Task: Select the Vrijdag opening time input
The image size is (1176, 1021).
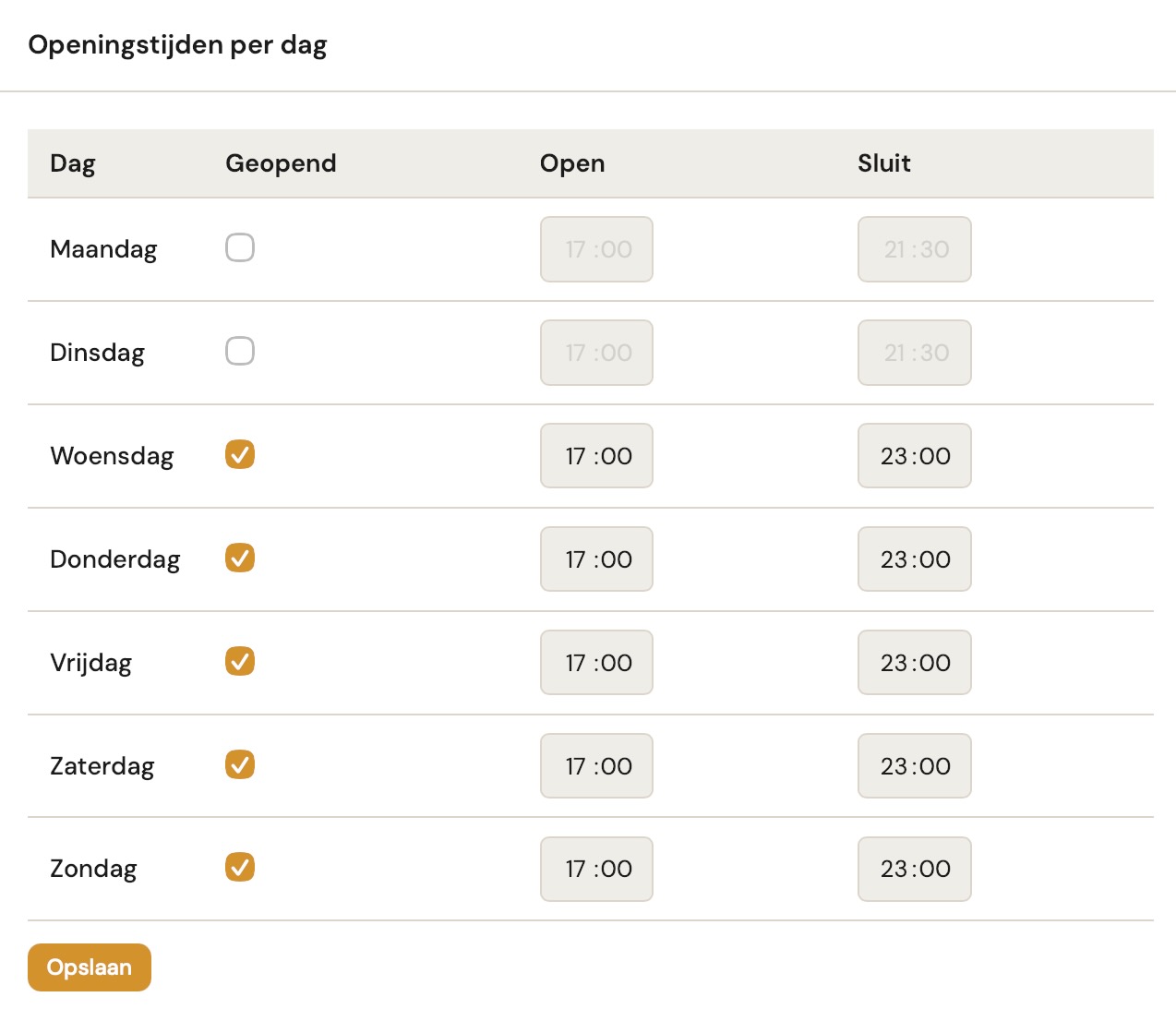Action: 596,662
